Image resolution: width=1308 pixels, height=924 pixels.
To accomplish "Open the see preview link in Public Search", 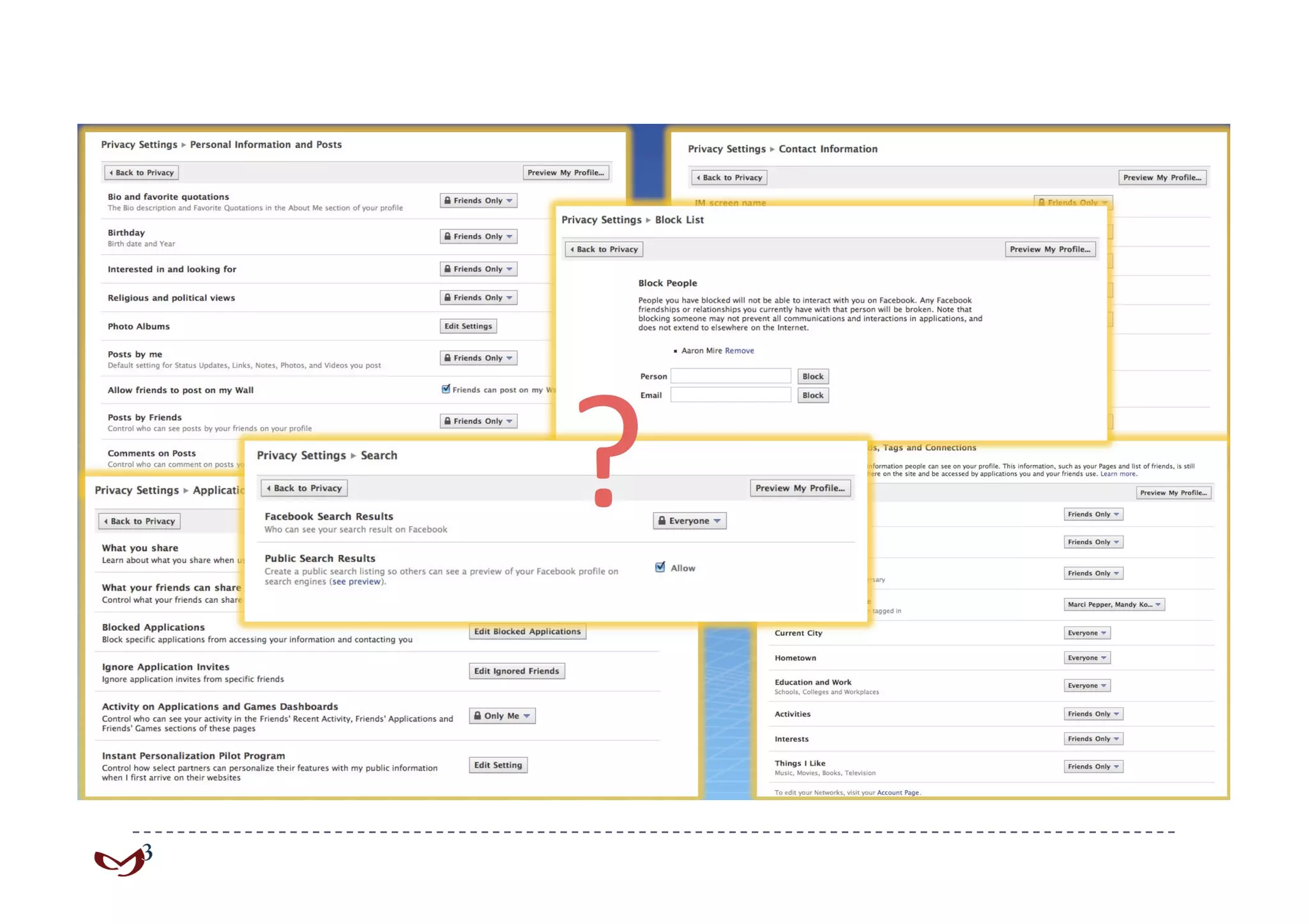I will [x=356, y=582].
